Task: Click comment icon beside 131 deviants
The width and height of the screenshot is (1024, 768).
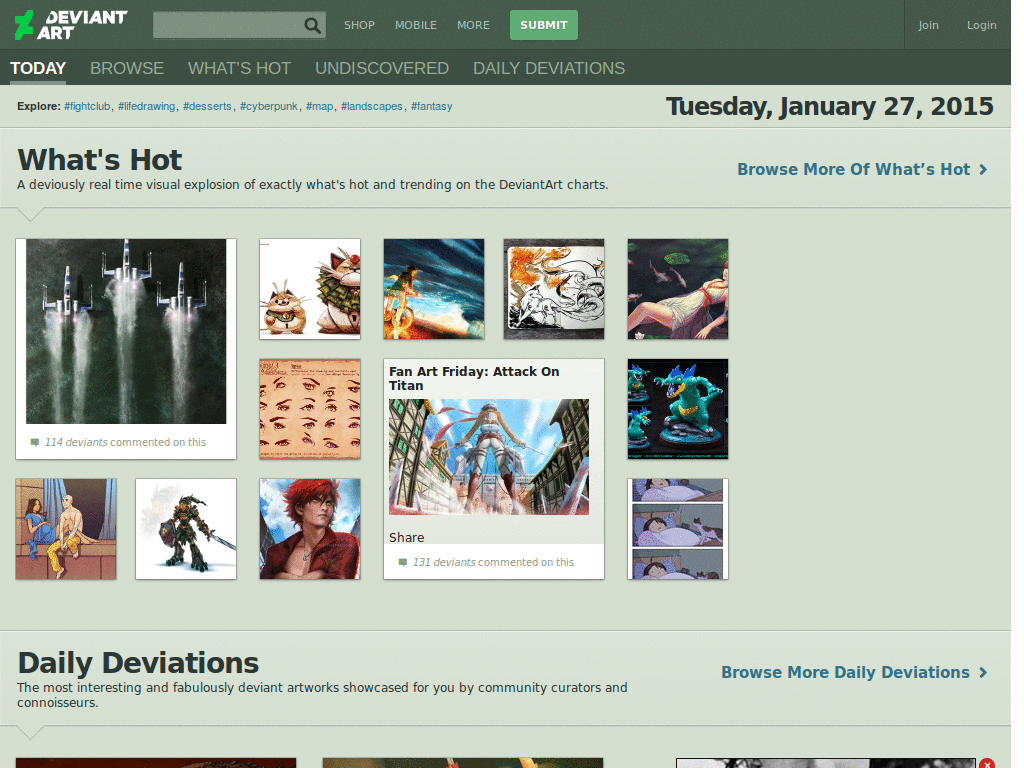Action: pos(403,562)
